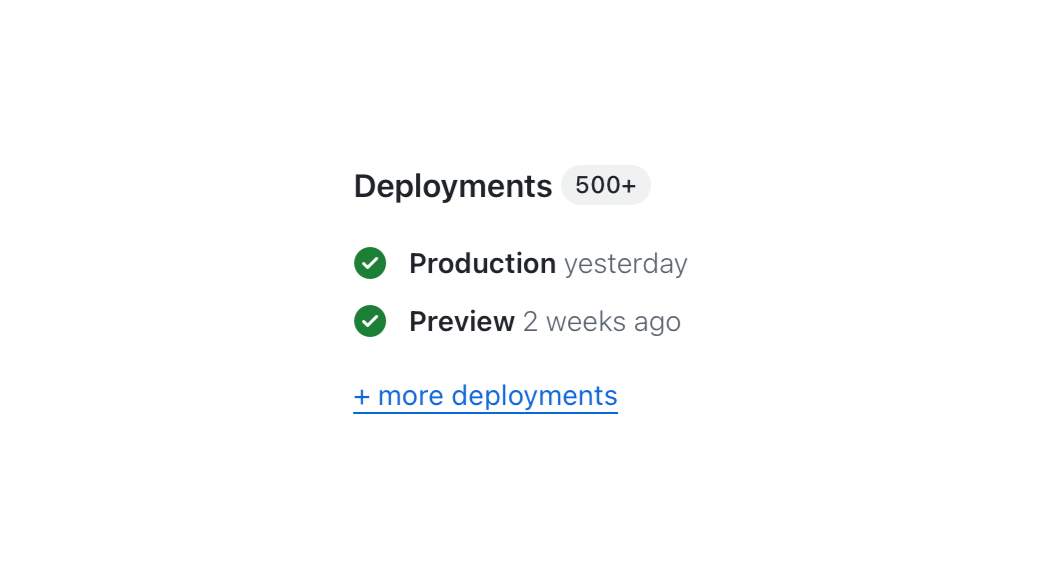Open the Deployments section title
1042x586 pixels.
(452, 186)
